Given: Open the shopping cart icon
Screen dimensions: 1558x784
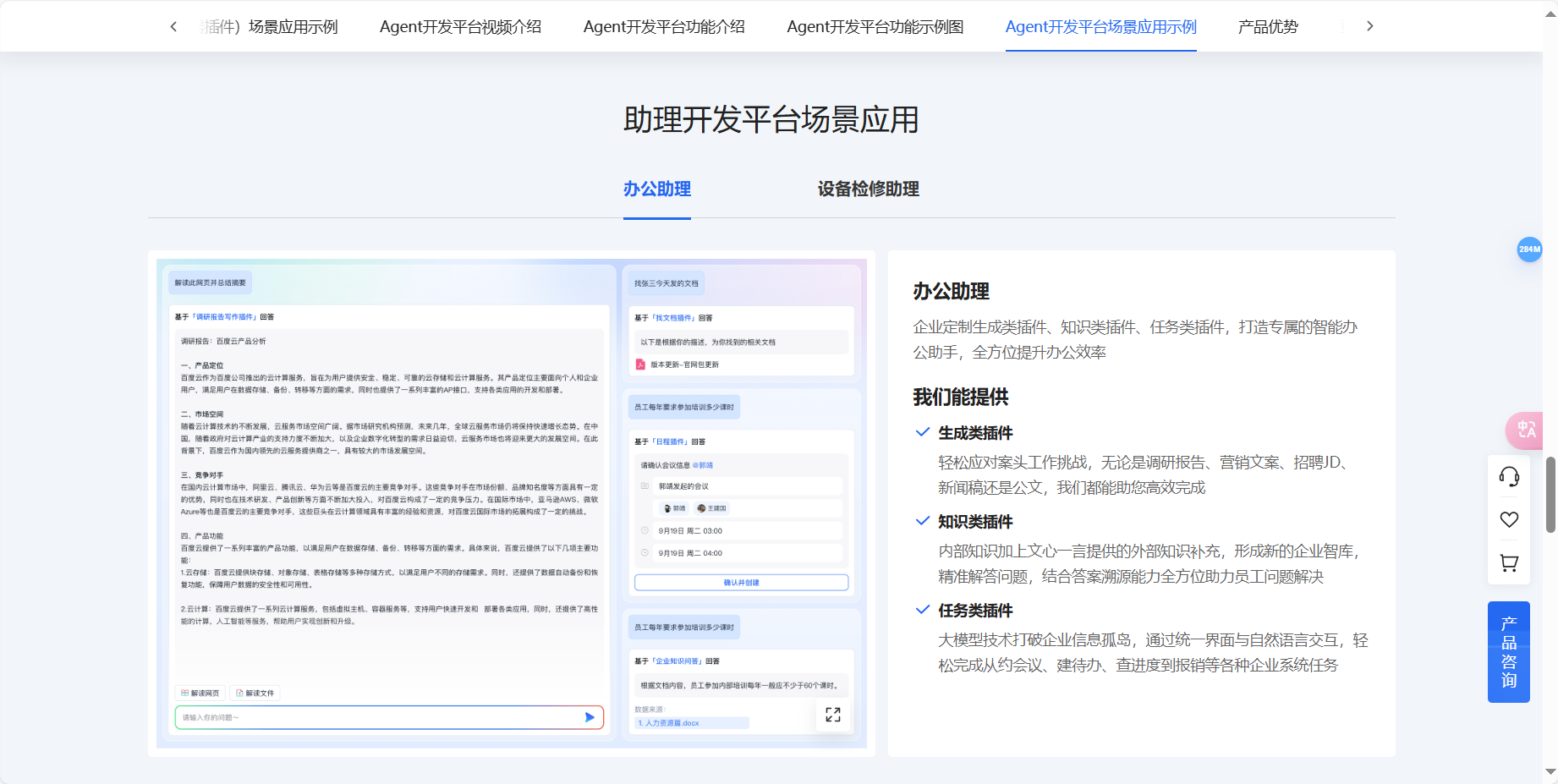Looking at the screenshot, I should coord(1509,562).
